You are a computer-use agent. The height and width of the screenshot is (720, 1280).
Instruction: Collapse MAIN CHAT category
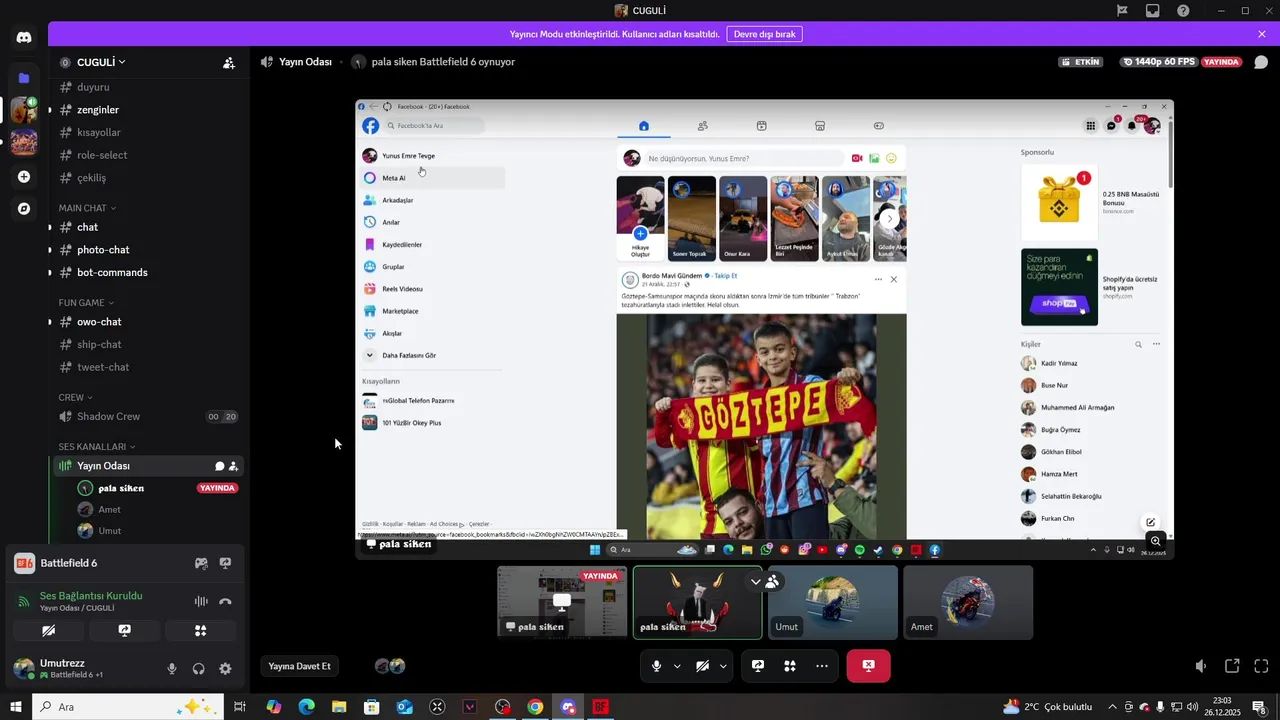point(87,208)
